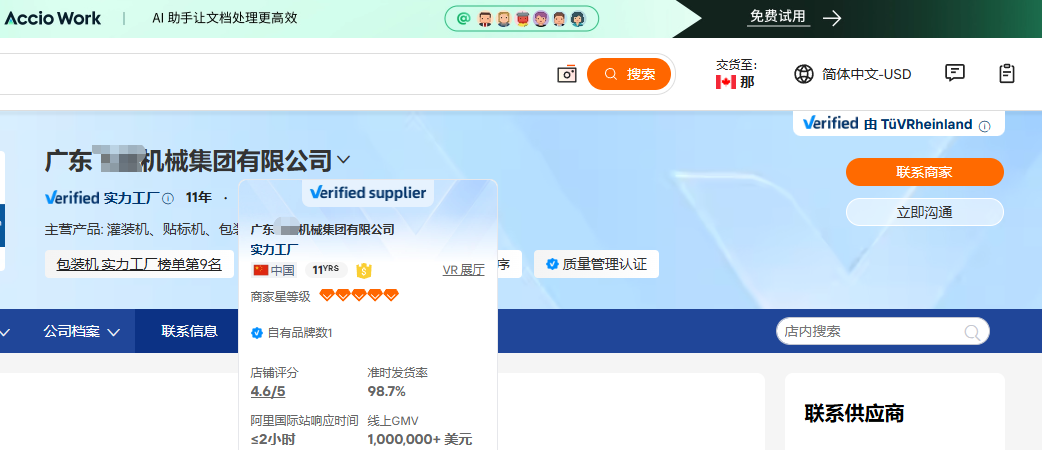This screenshot has height=450, width=1042.
Task: Click the 4.6/5 store rating link
Action: 268,392
